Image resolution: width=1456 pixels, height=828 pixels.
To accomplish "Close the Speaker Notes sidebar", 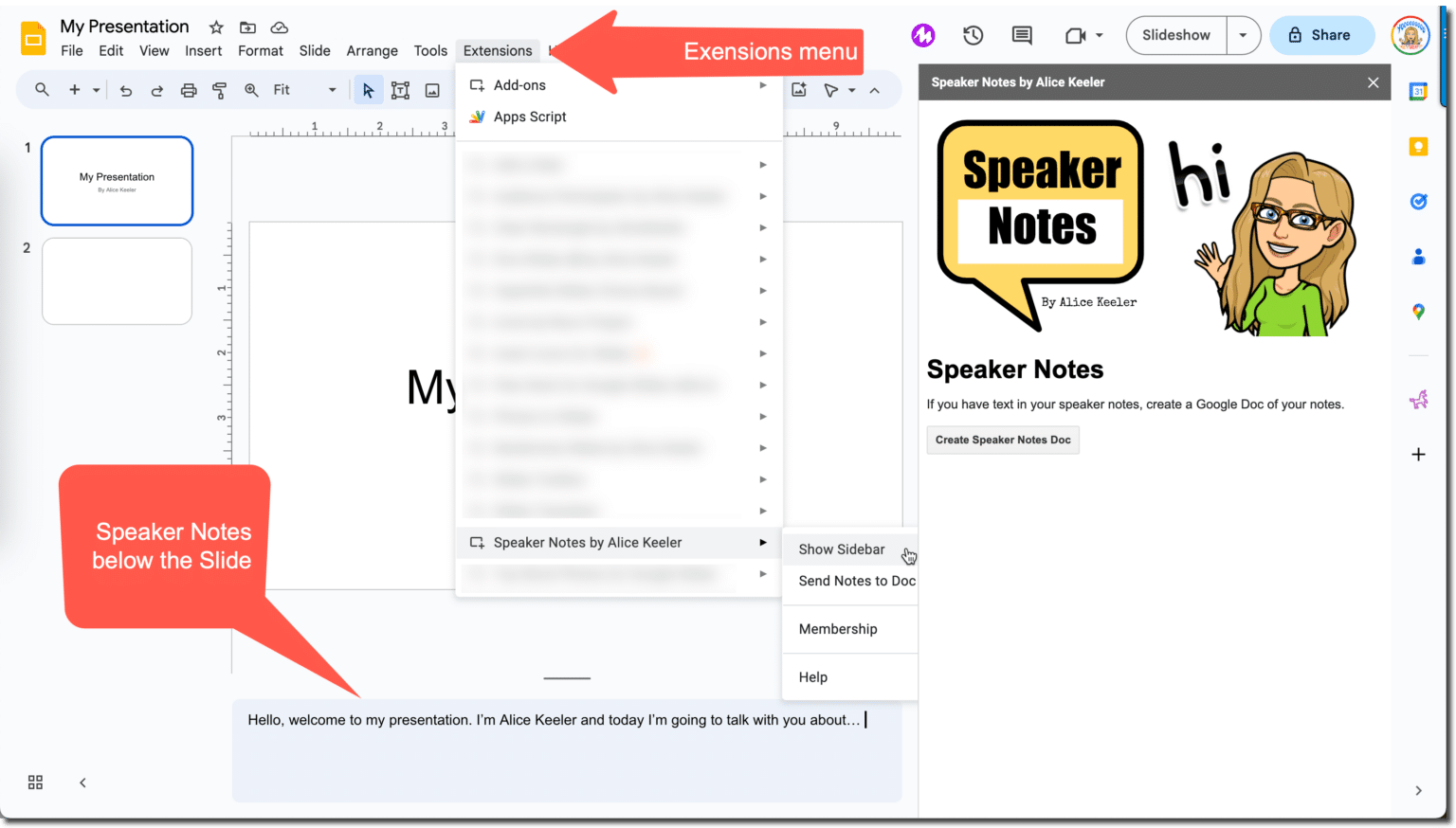I will (x=1373, y=82).
